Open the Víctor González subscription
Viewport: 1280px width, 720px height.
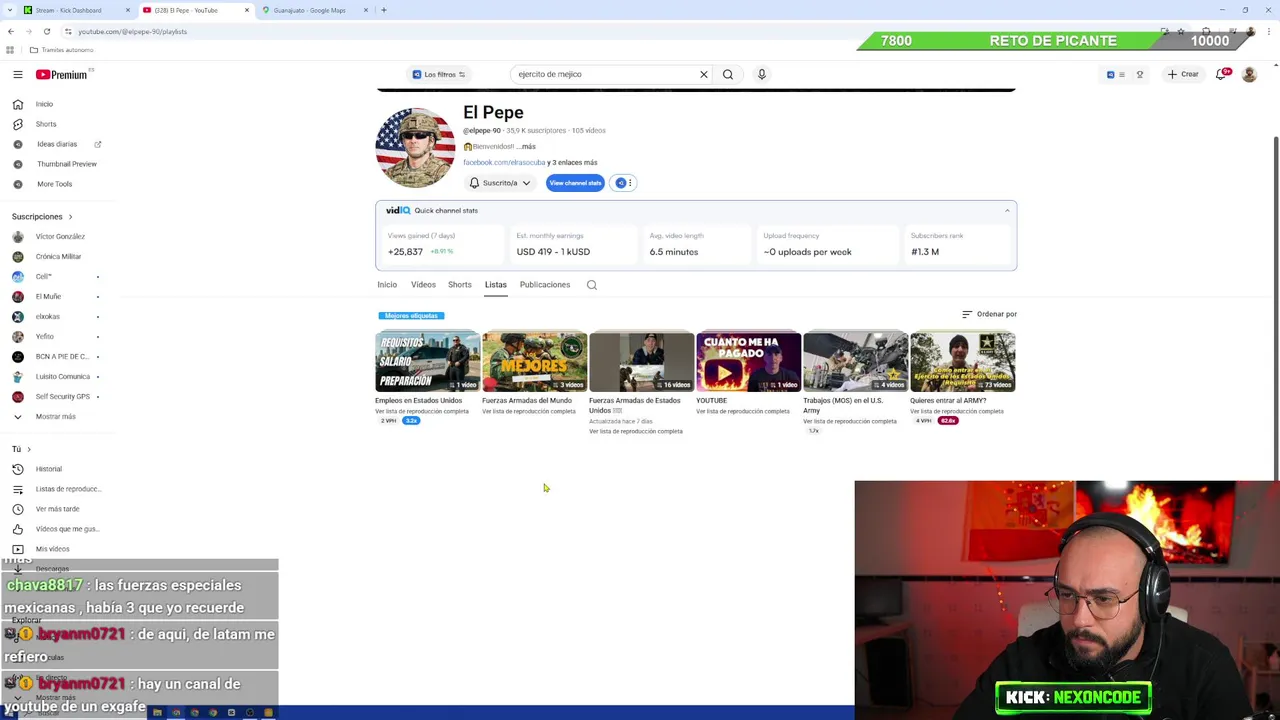pyautogui.click(x=60, y=237)
